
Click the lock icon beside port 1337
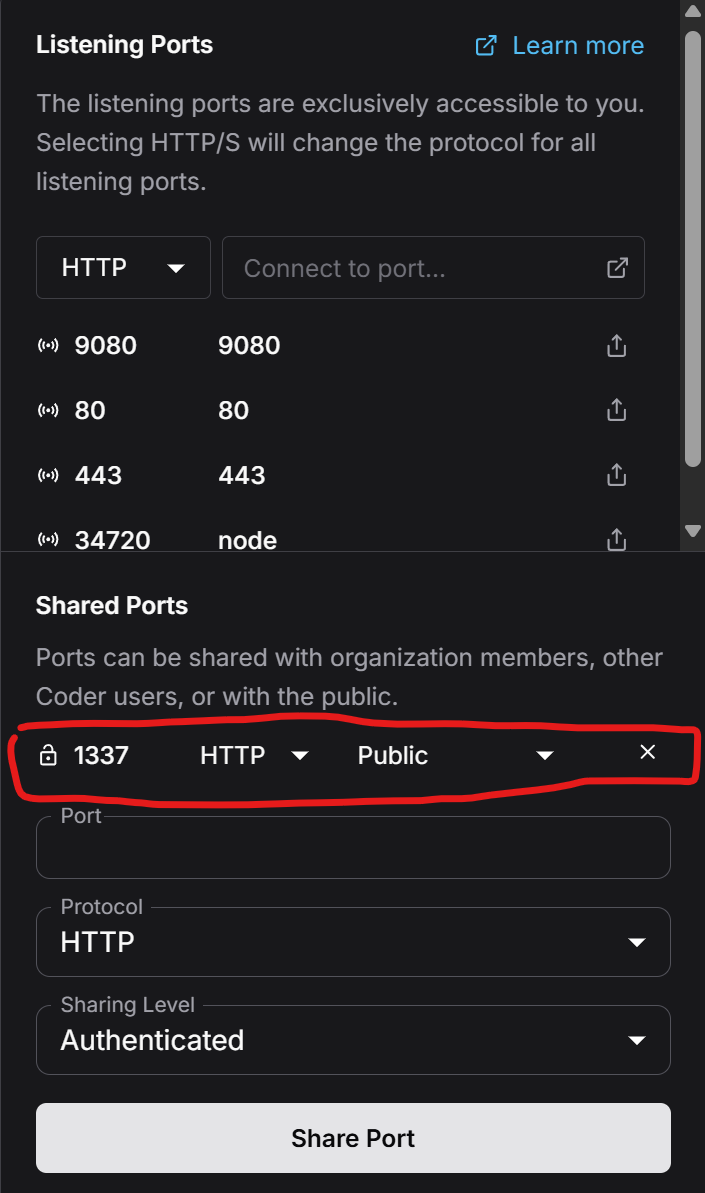pyautogui.click(x=47, y=755)
